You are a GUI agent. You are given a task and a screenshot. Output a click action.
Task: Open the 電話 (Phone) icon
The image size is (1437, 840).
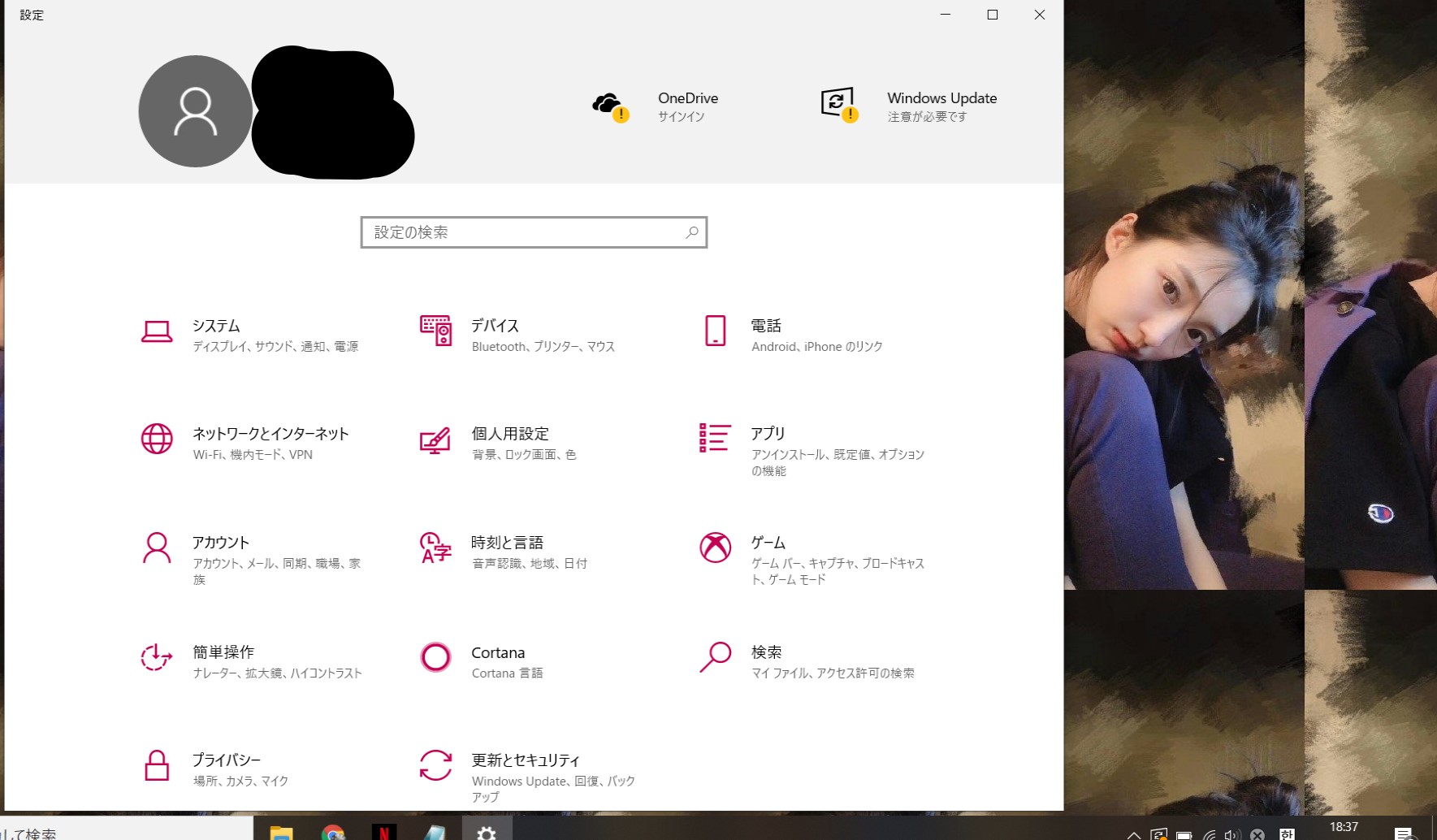click(x=715, y=331)
